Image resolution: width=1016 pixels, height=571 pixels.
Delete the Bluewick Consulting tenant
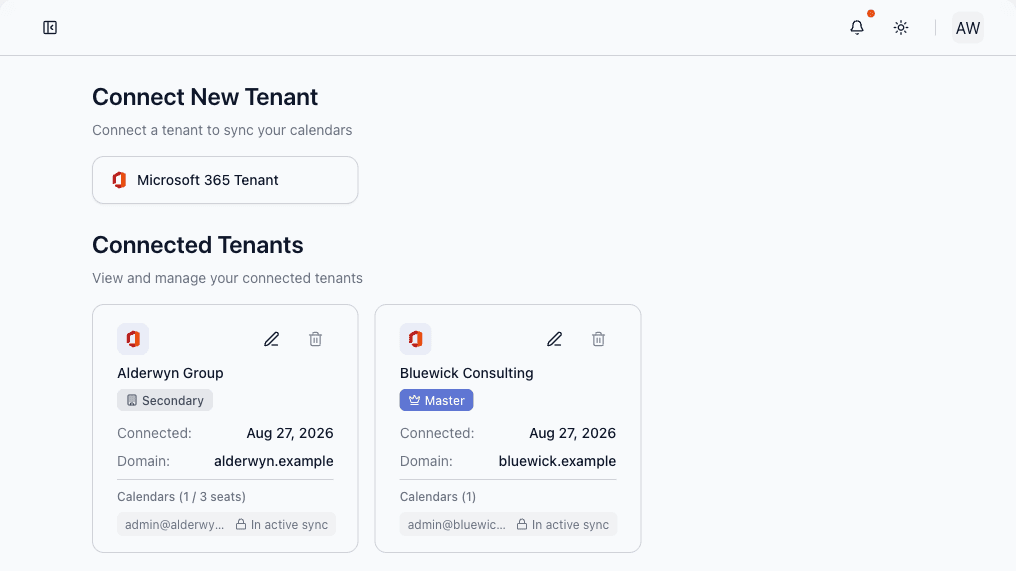pos(598,339)
